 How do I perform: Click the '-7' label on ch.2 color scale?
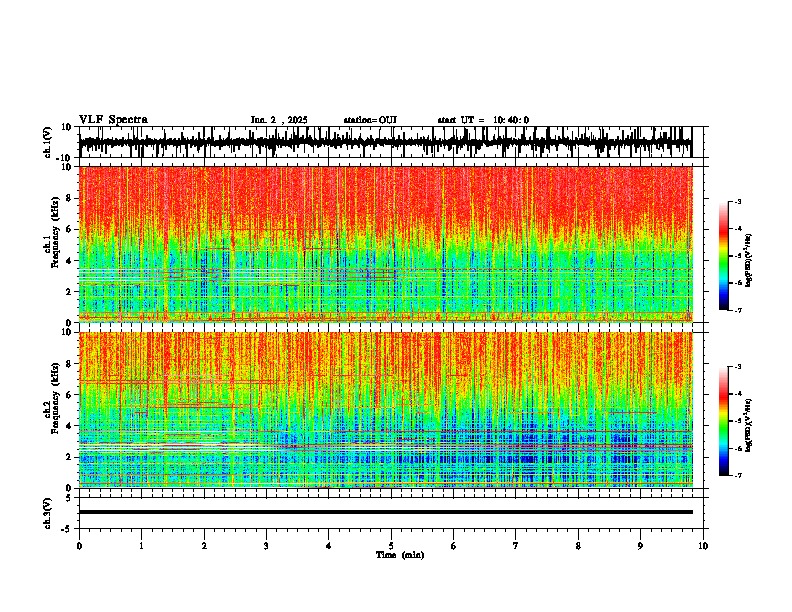point(738,476)
